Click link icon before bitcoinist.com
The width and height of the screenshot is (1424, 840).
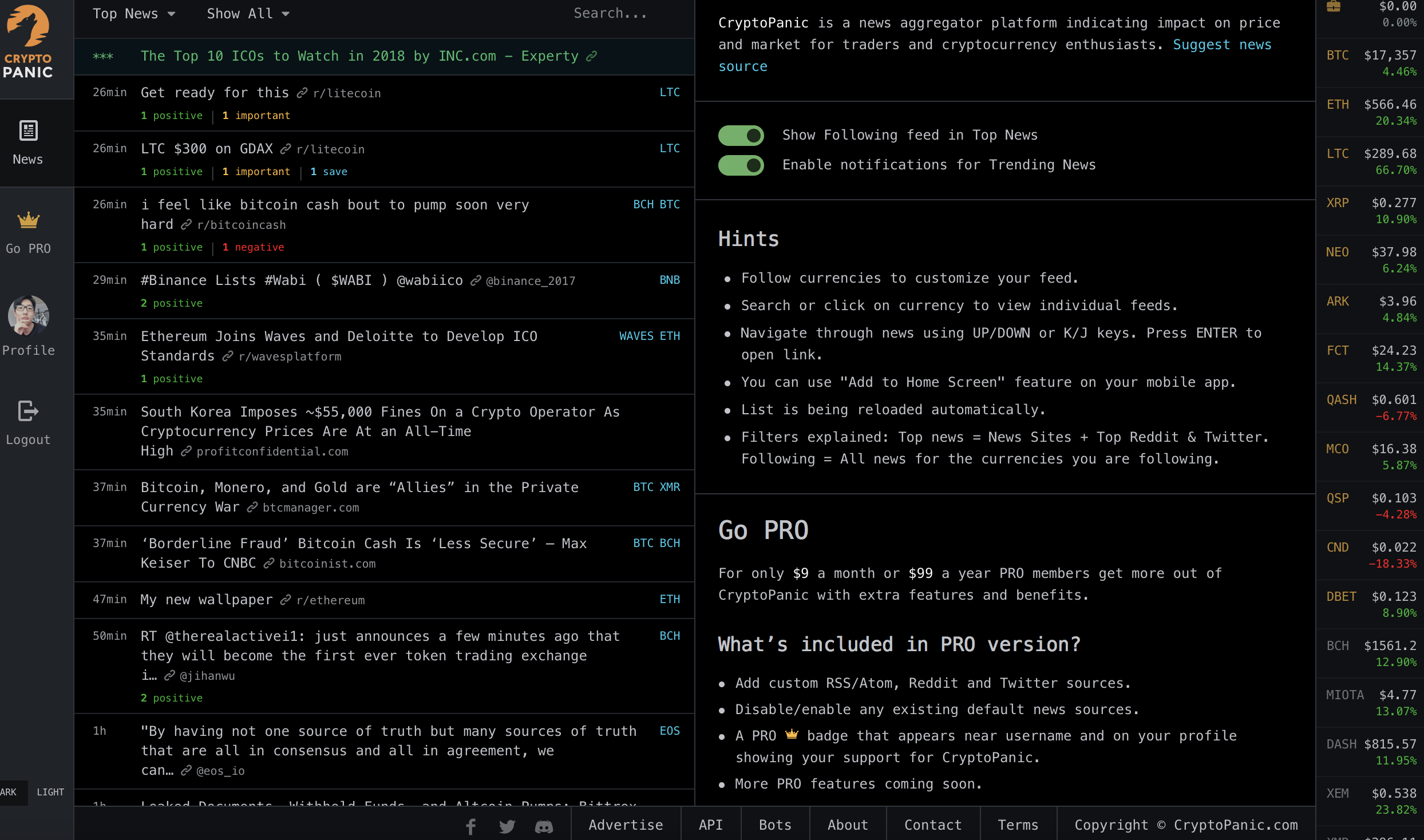[x=269, y=564]
